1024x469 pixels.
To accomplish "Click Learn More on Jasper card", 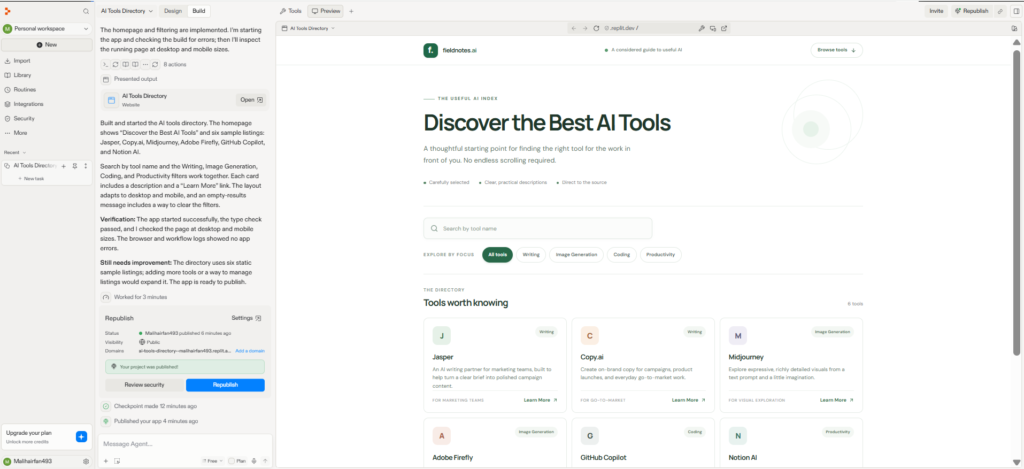I will 540,400.
